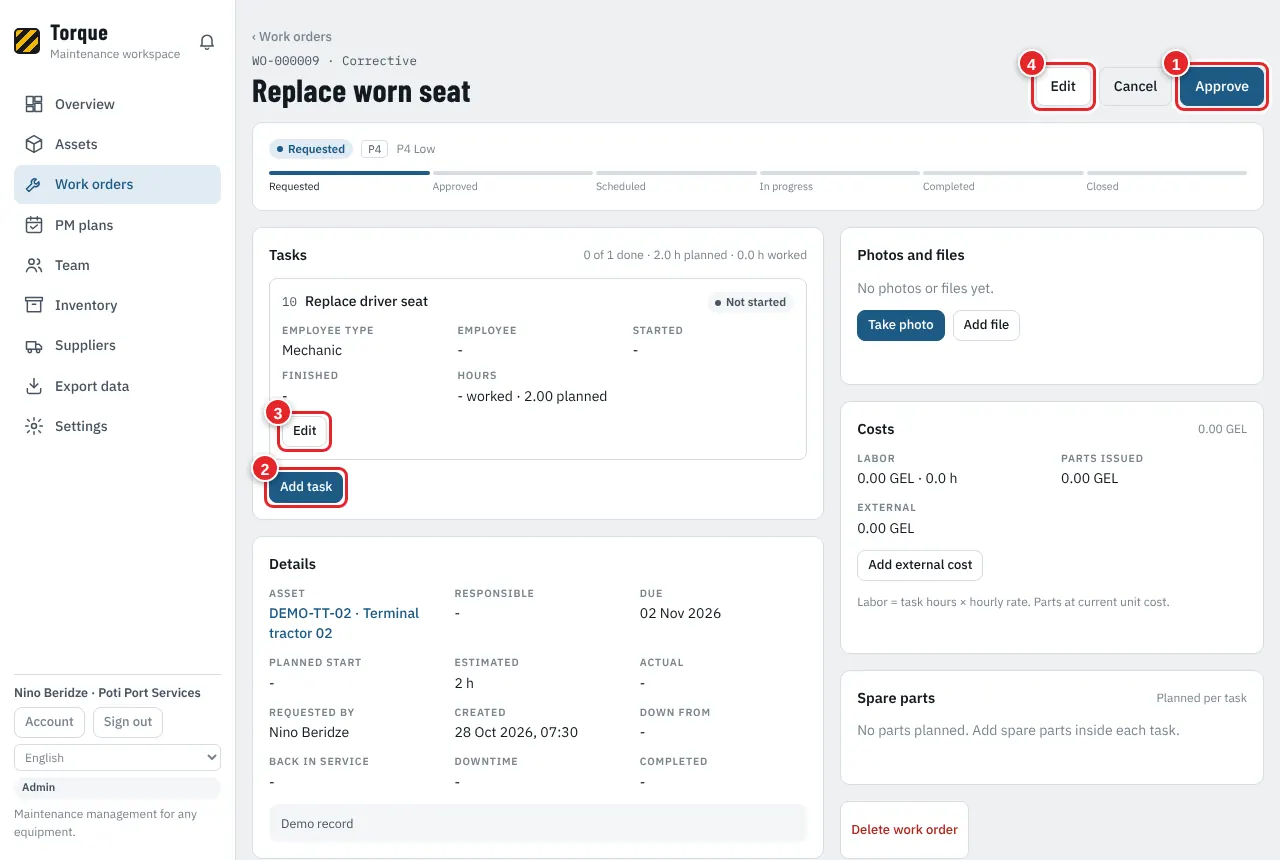Click the Not started task status badge
1280x860 pixels.
click(749, 302)
